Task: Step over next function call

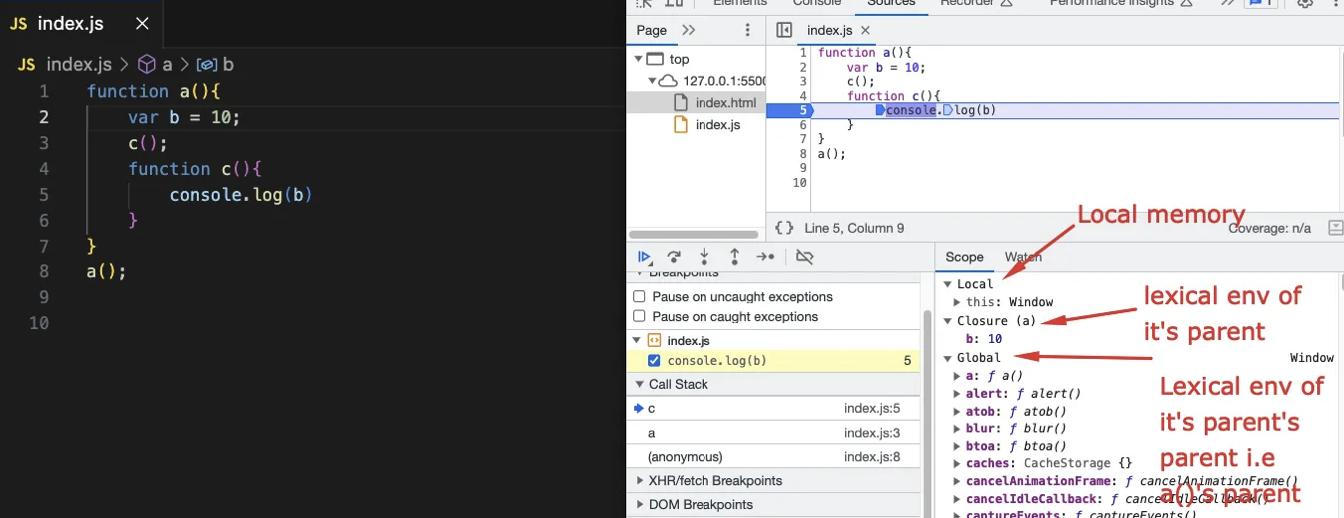Action: [x=674, y=257]
